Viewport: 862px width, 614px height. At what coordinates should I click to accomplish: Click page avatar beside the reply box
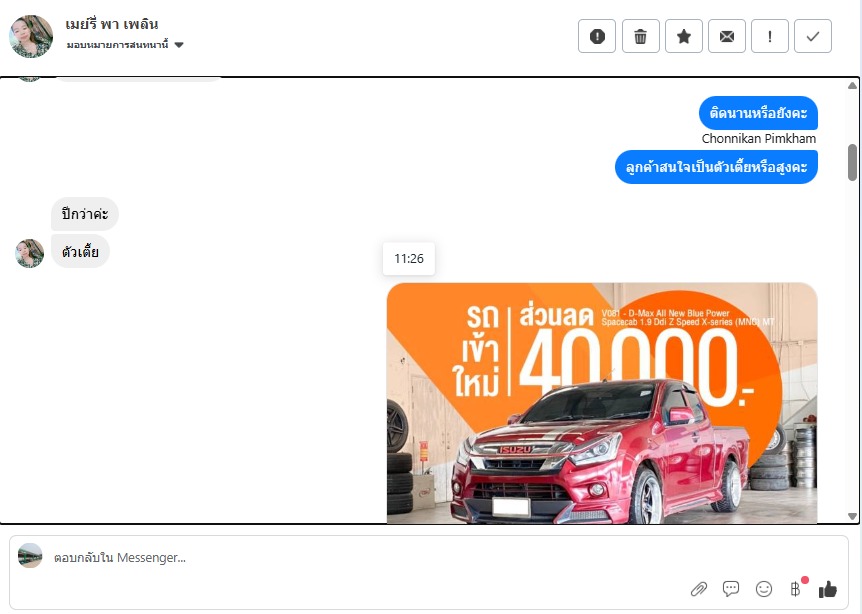pos(30,556)
